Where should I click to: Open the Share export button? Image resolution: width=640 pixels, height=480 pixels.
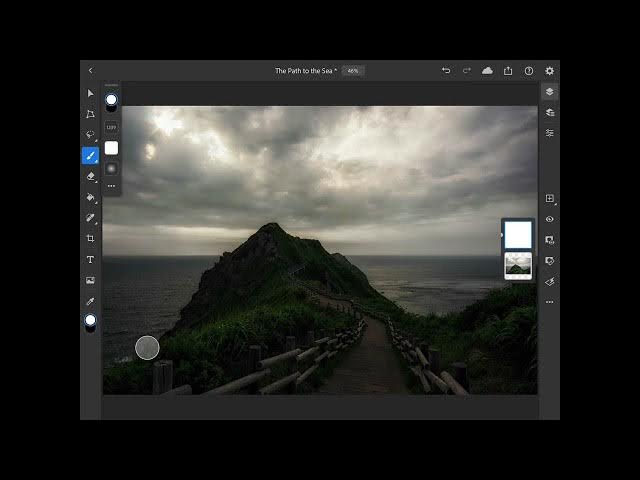click(508, 71)
